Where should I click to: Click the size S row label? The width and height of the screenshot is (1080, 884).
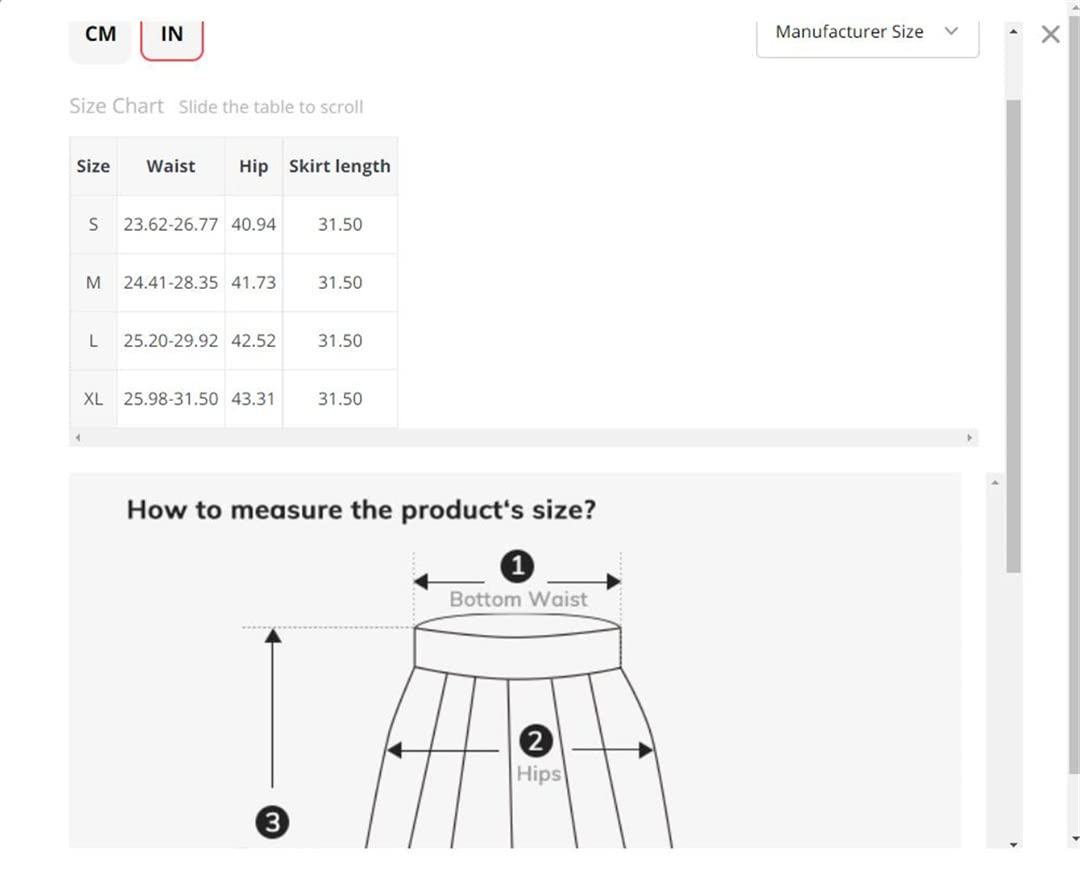tap(93, 225)
